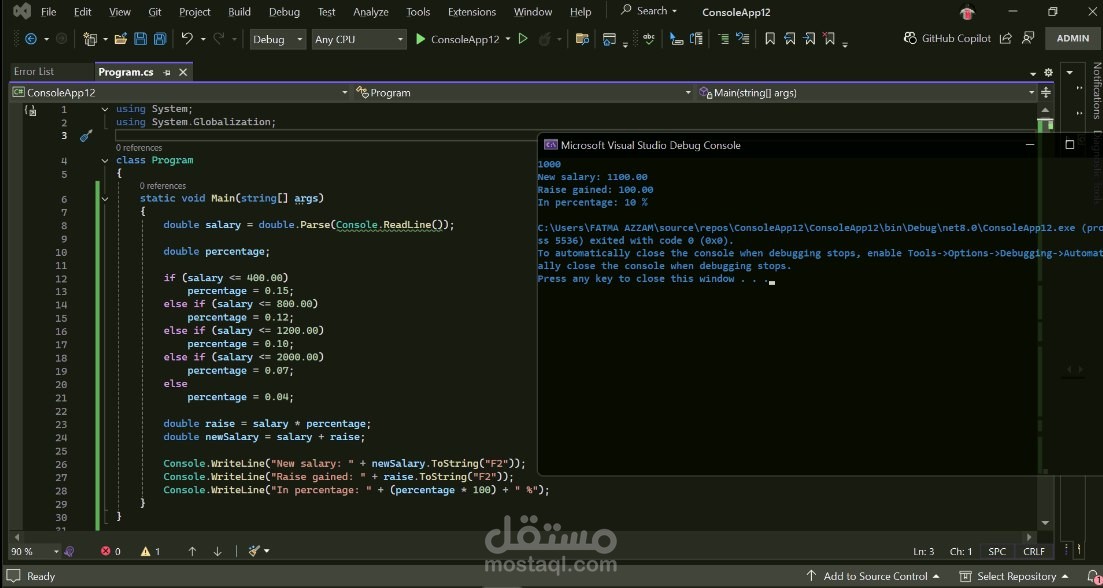Go to next bookmark icon
This screenshot has width=1103, height=588.
809,39
